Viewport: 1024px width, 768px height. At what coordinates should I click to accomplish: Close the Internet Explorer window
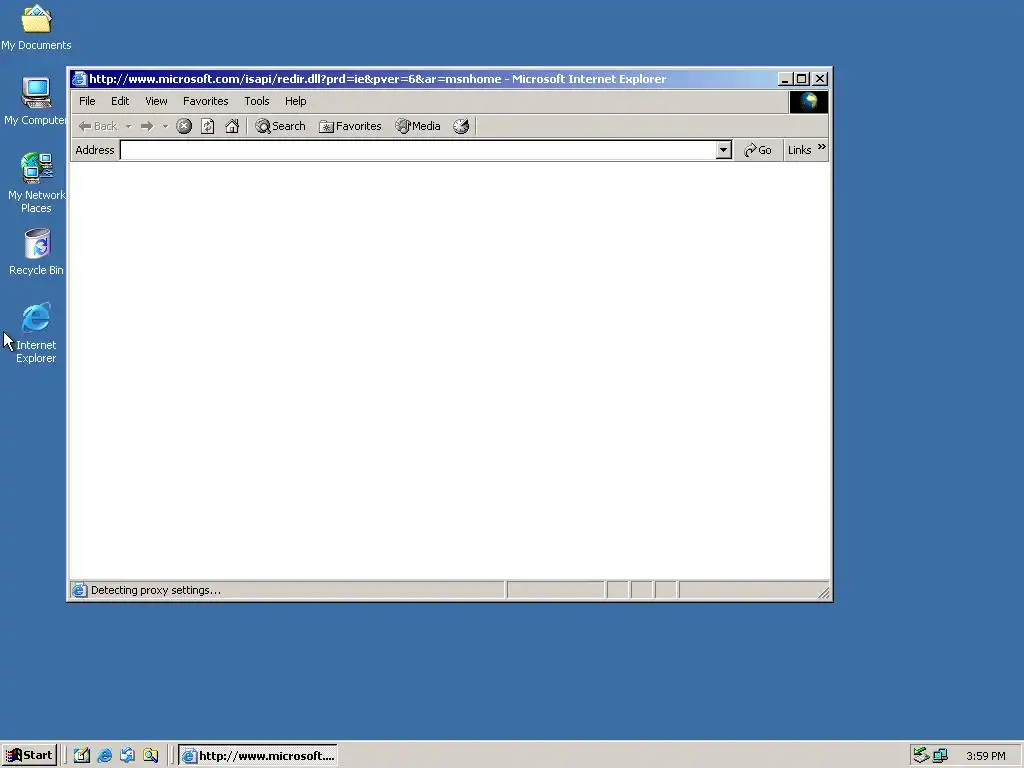[820, 79]
